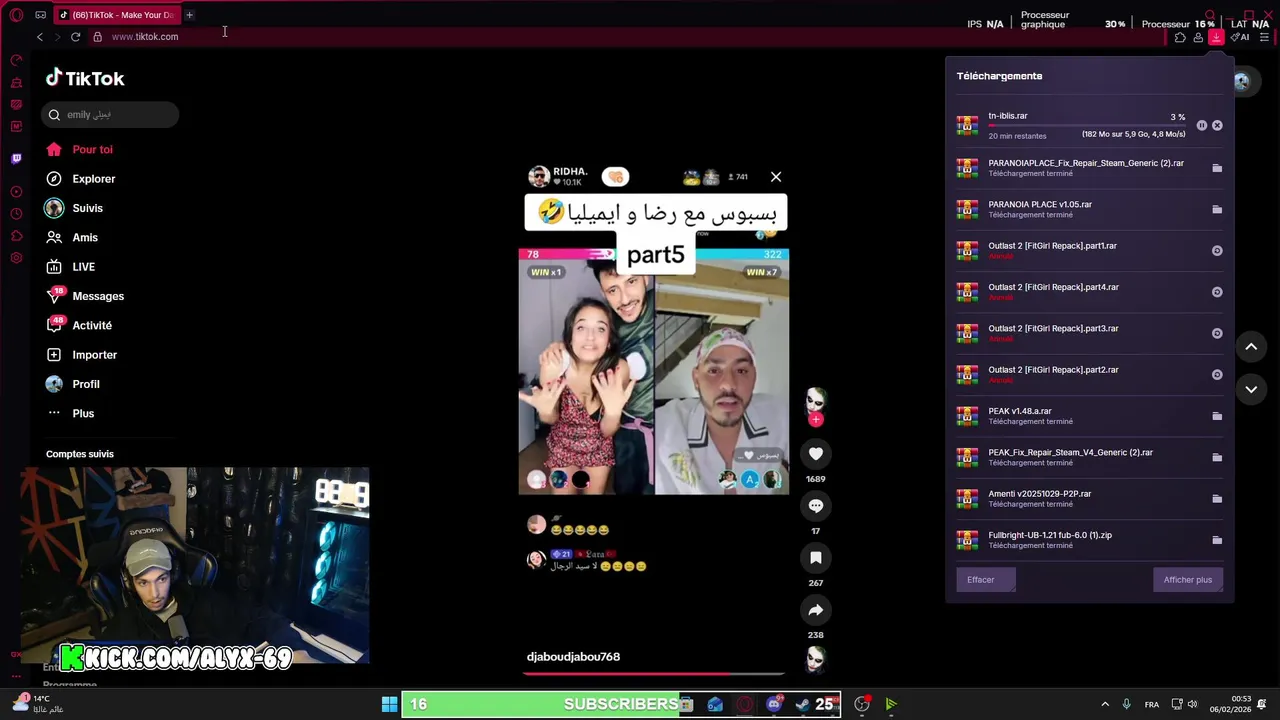Open the Suivis following feed
Image resolution: width=1280 pixels, height=720 pixels.
74,208
